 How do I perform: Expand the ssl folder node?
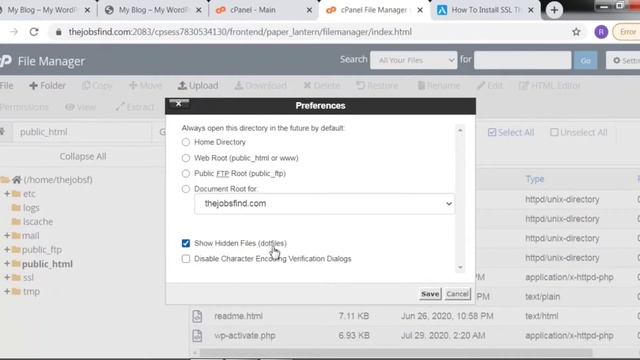click(x=7, y=278)
